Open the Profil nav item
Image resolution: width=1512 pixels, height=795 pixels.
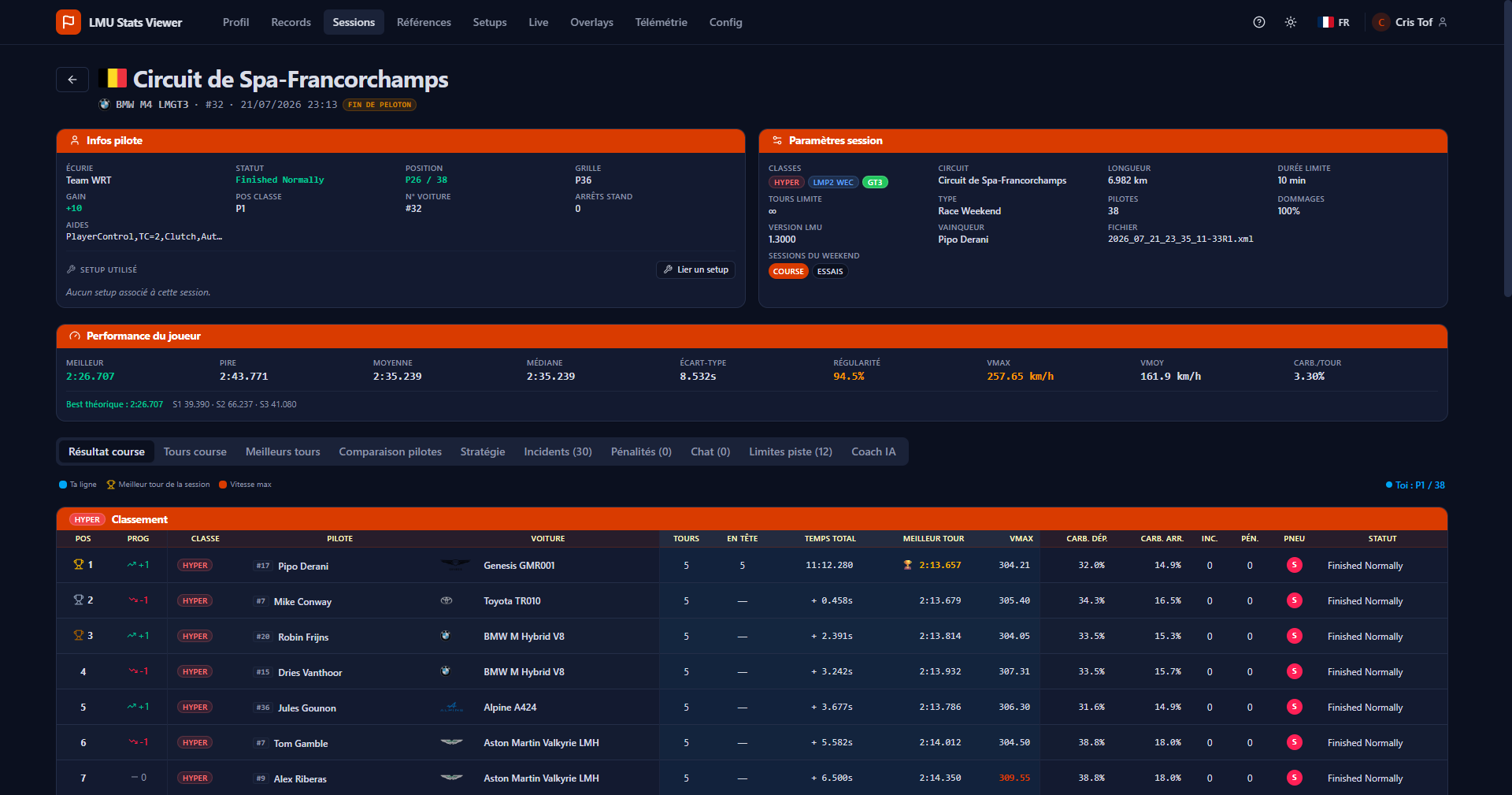(235, 22)
